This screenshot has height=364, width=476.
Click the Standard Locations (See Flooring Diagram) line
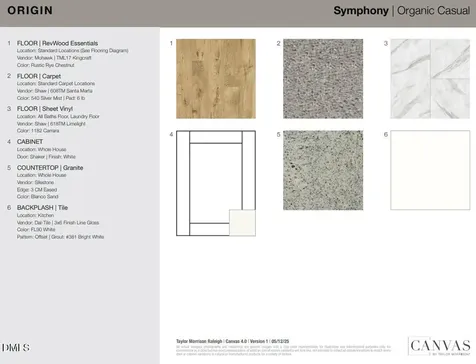coord(72,51)
